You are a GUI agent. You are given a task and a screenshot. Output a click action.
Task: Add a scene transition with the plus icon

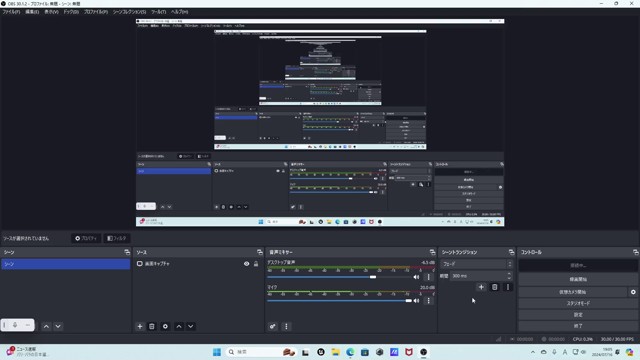pyautogui.click(x=481, y=287)
